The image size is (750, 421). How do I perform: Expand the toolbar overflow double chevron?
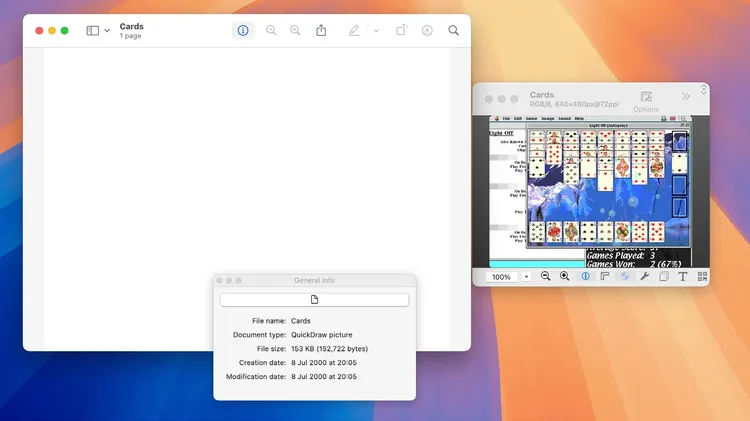pyautogui.click(x=686, y=96)
